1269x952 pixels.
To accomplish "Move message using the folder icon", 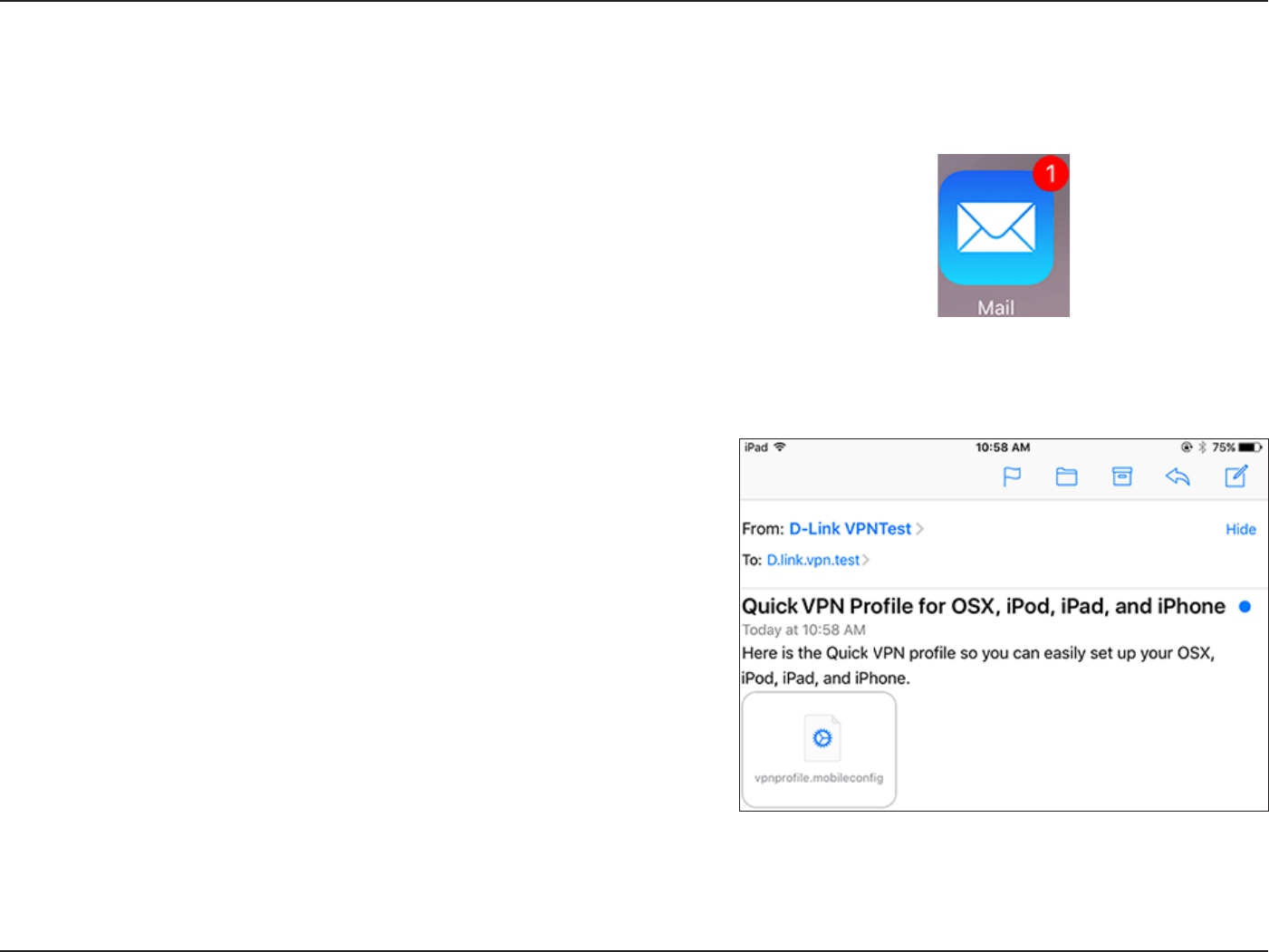I will [1067, 476].
